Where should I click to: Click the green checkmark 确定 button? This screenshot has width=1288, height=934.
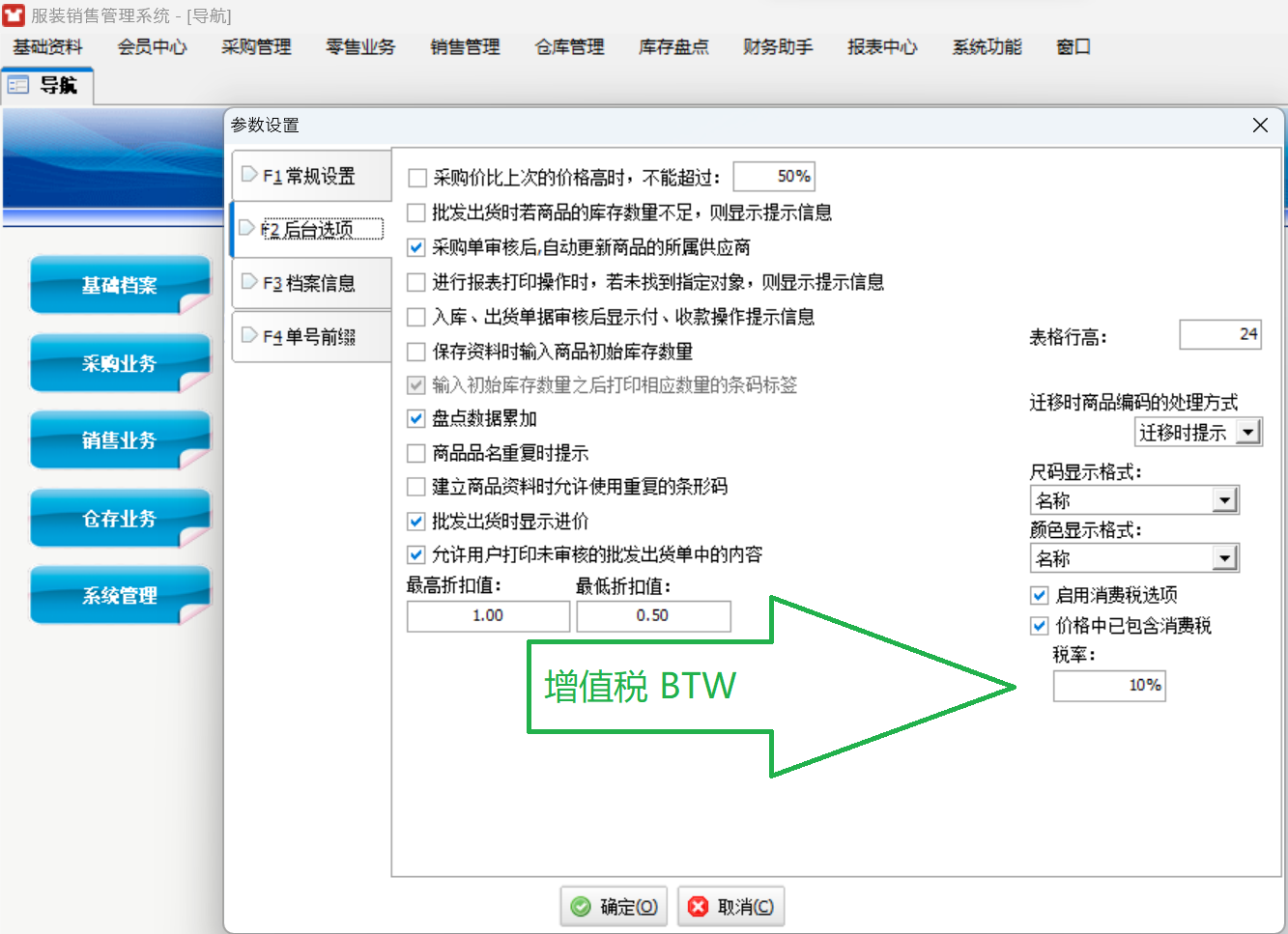point(614,907)
